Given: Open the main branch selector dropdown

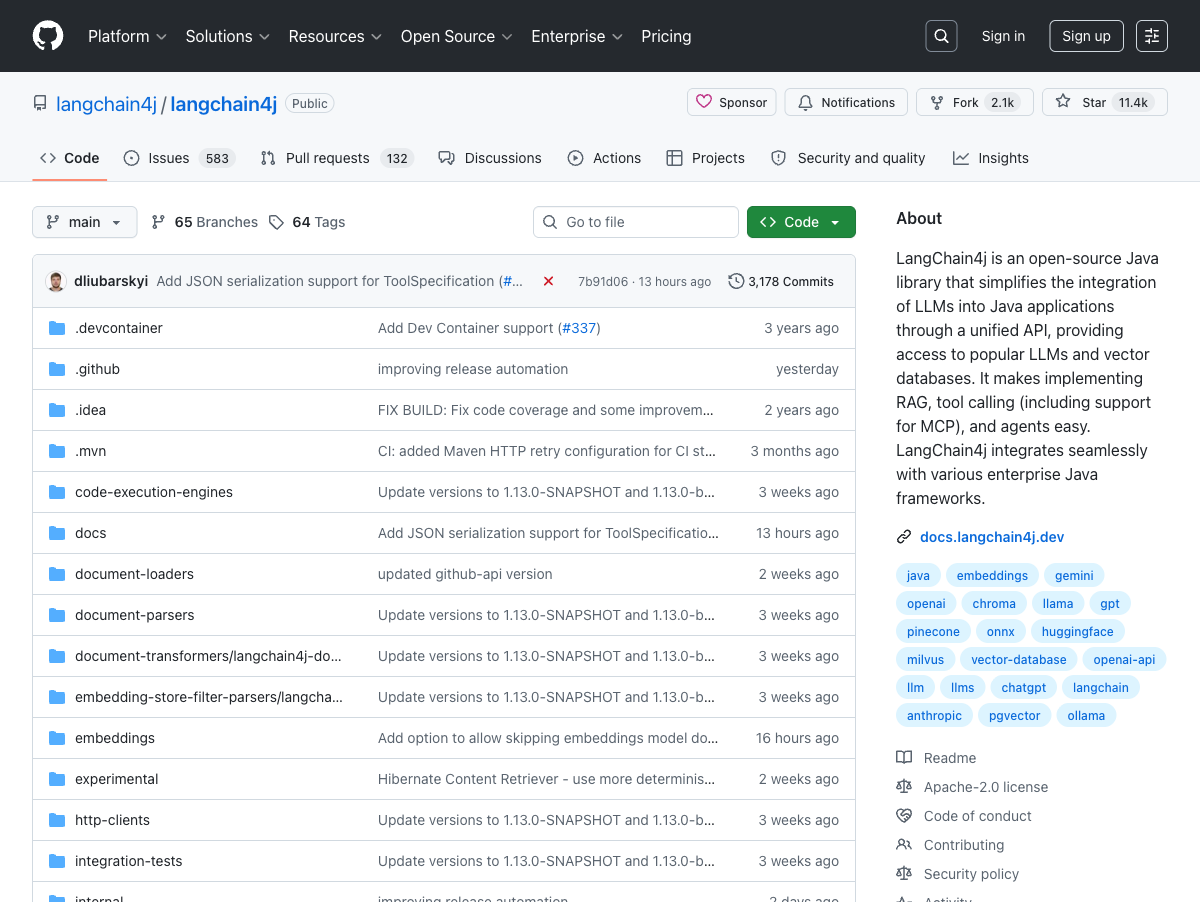Looking at the screenshot, I should (x=84, y=222).
